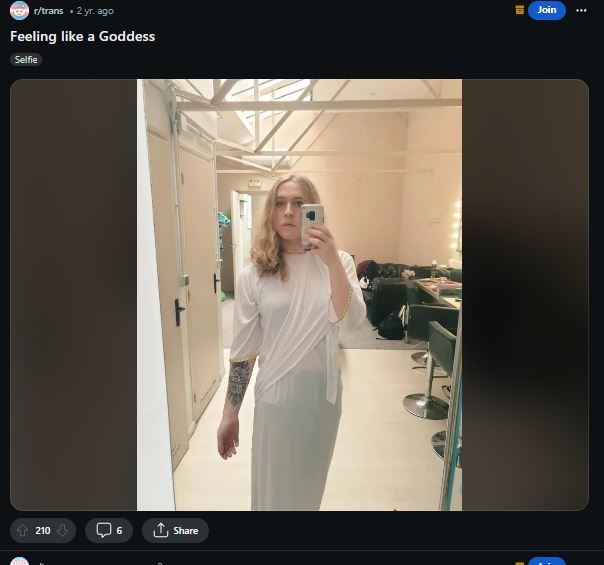This screenshot has height=565, width=604.
Task: Click the archived post box icon
Action: [520, 10]
